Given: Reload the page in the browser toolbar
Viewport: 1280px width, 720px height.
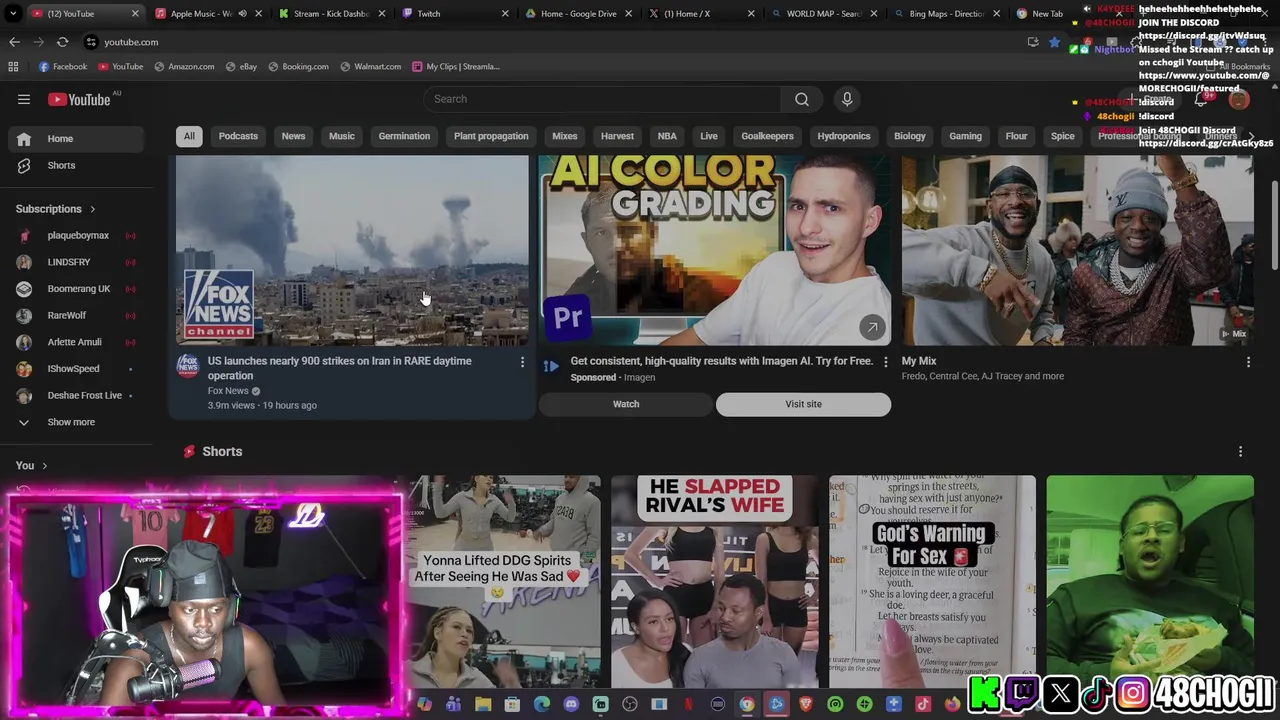Looking at the screenshot, I should click(x=62, y=42).
